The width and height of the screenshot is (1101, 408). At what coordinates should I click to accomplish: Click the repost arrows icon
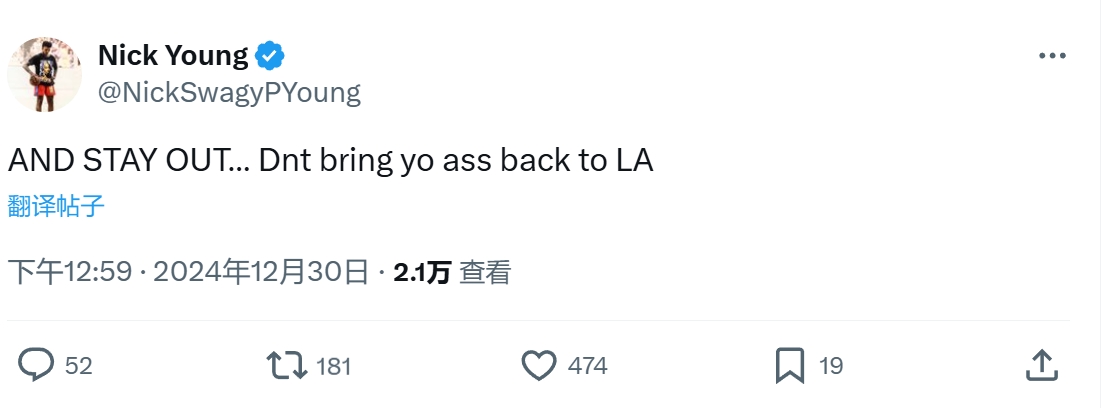click(289, 365)
